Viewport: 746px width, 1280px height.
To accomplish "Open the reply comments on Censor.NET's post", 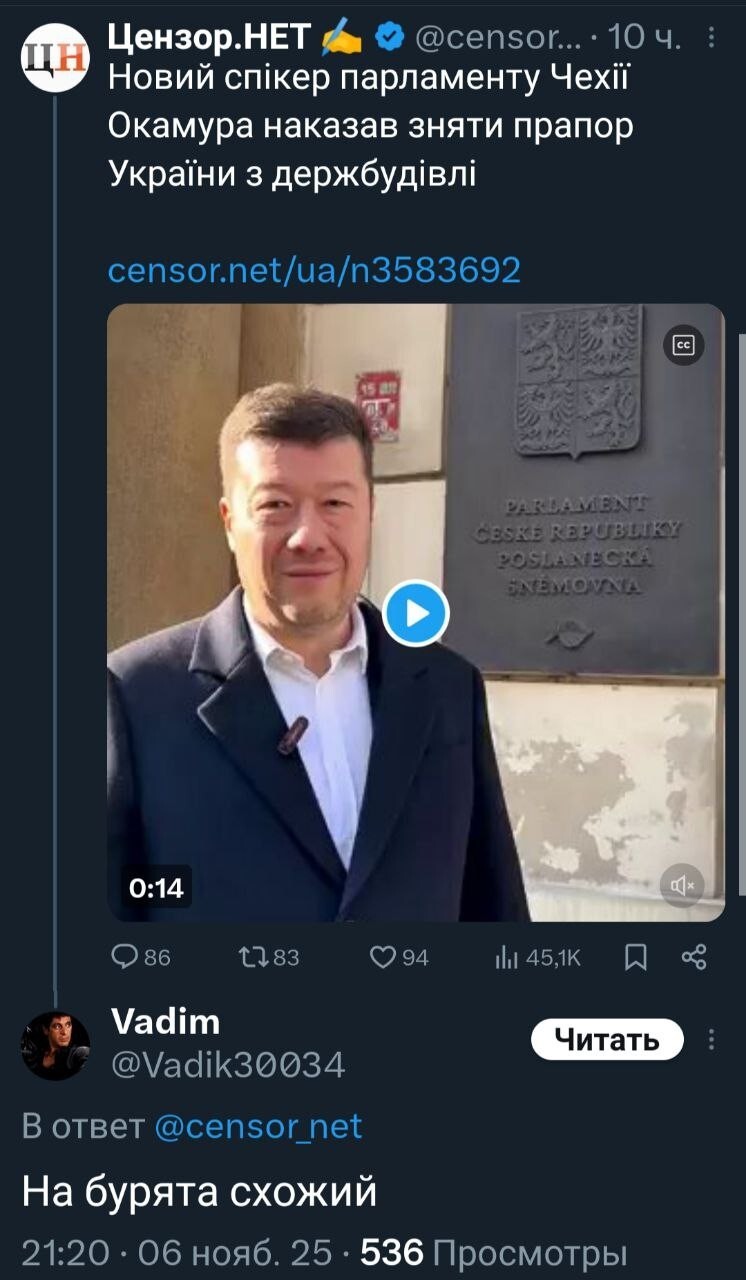I will click(124, 957).
